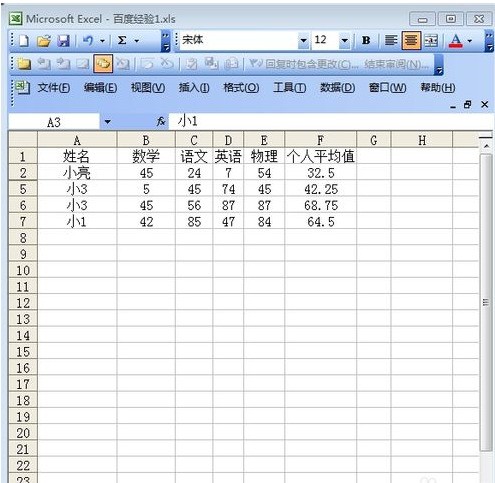Expand the font name dropdown for 宋体
The width and height of the screenshot is (495, 483).
303,41
